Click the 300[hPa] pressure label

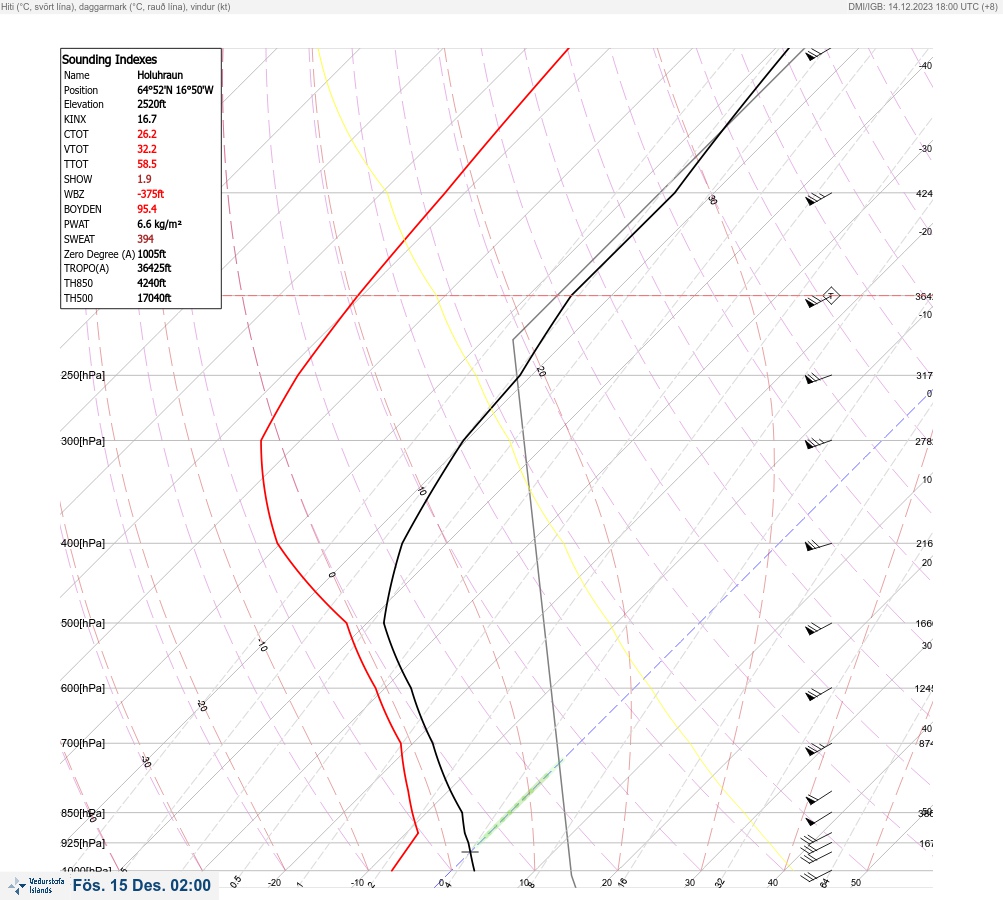83,441
